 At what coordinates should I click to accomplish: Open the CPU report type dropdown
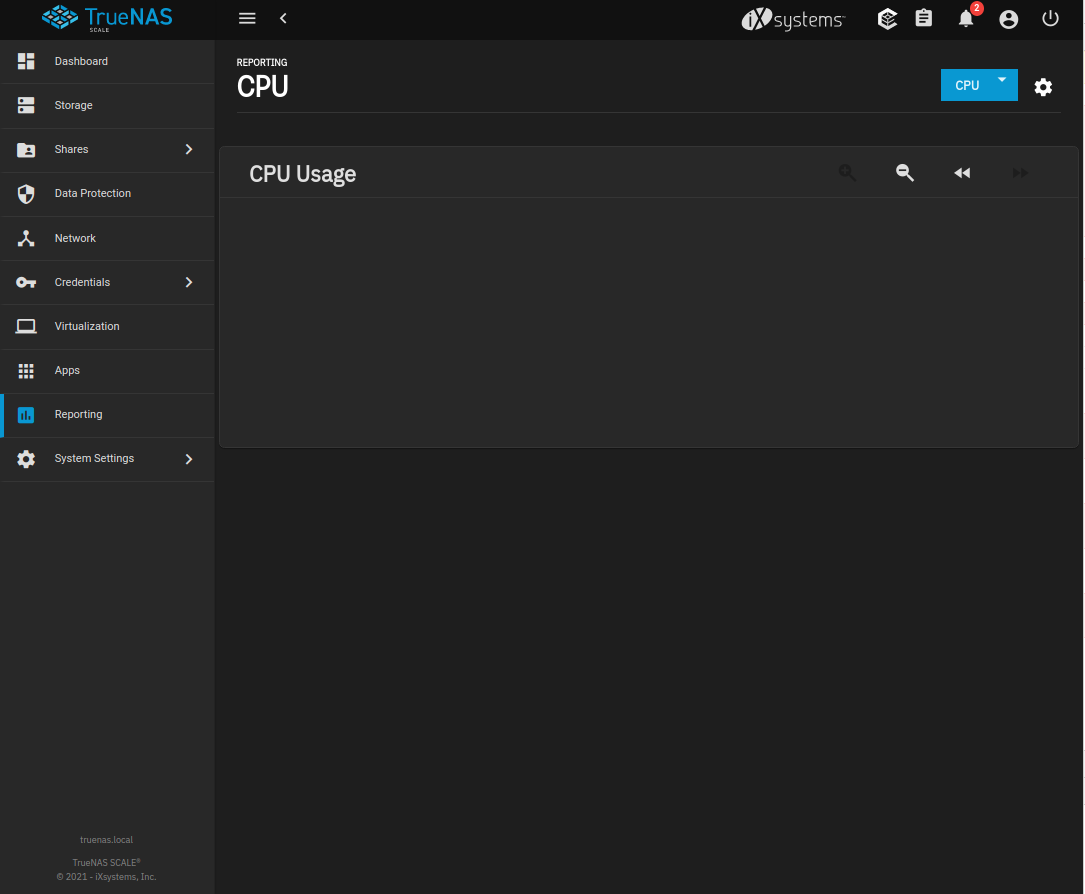[x=979, y=85]
